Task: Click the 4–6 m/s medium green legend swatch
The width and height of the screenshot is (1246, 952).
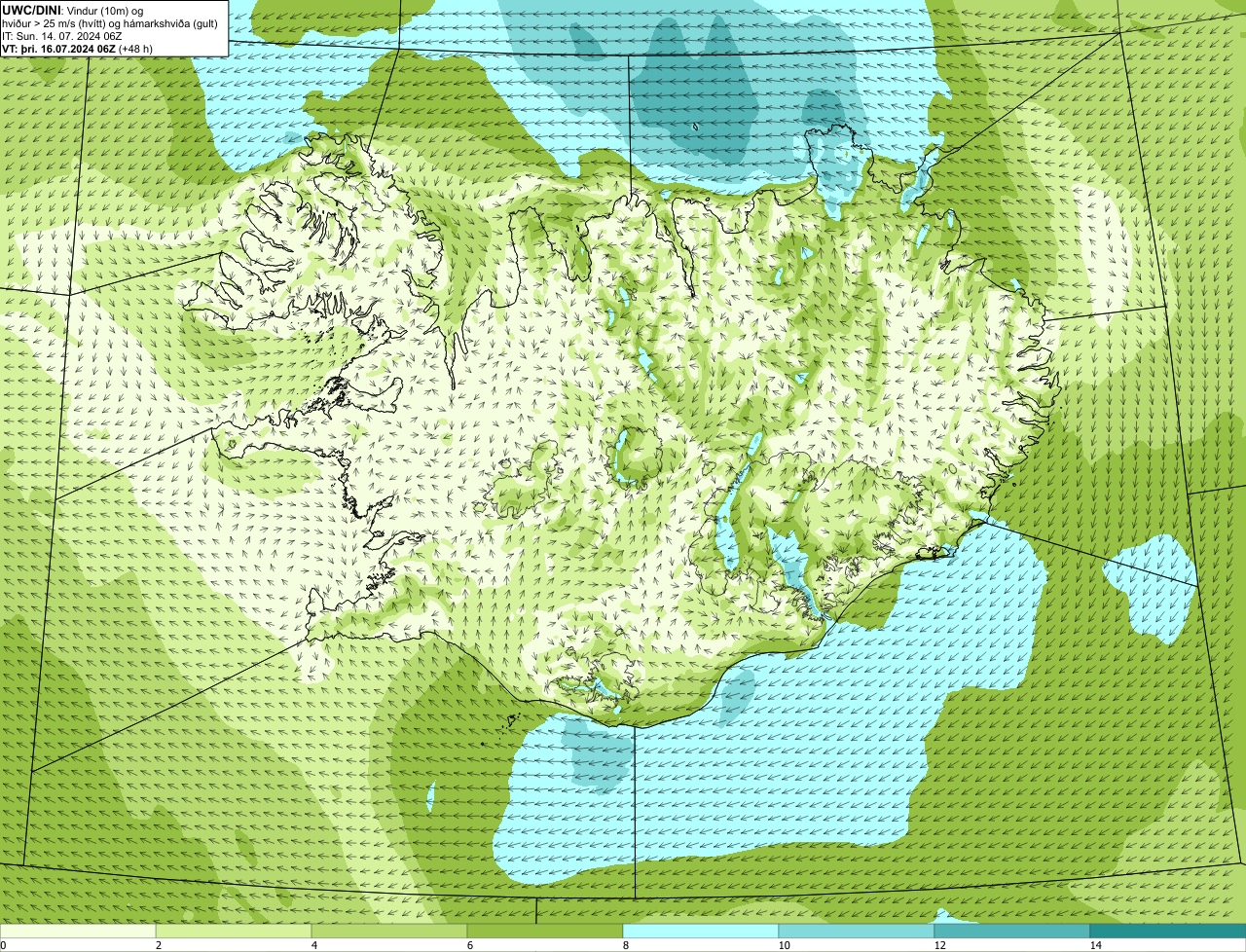Action: click(x=389, y=931)
